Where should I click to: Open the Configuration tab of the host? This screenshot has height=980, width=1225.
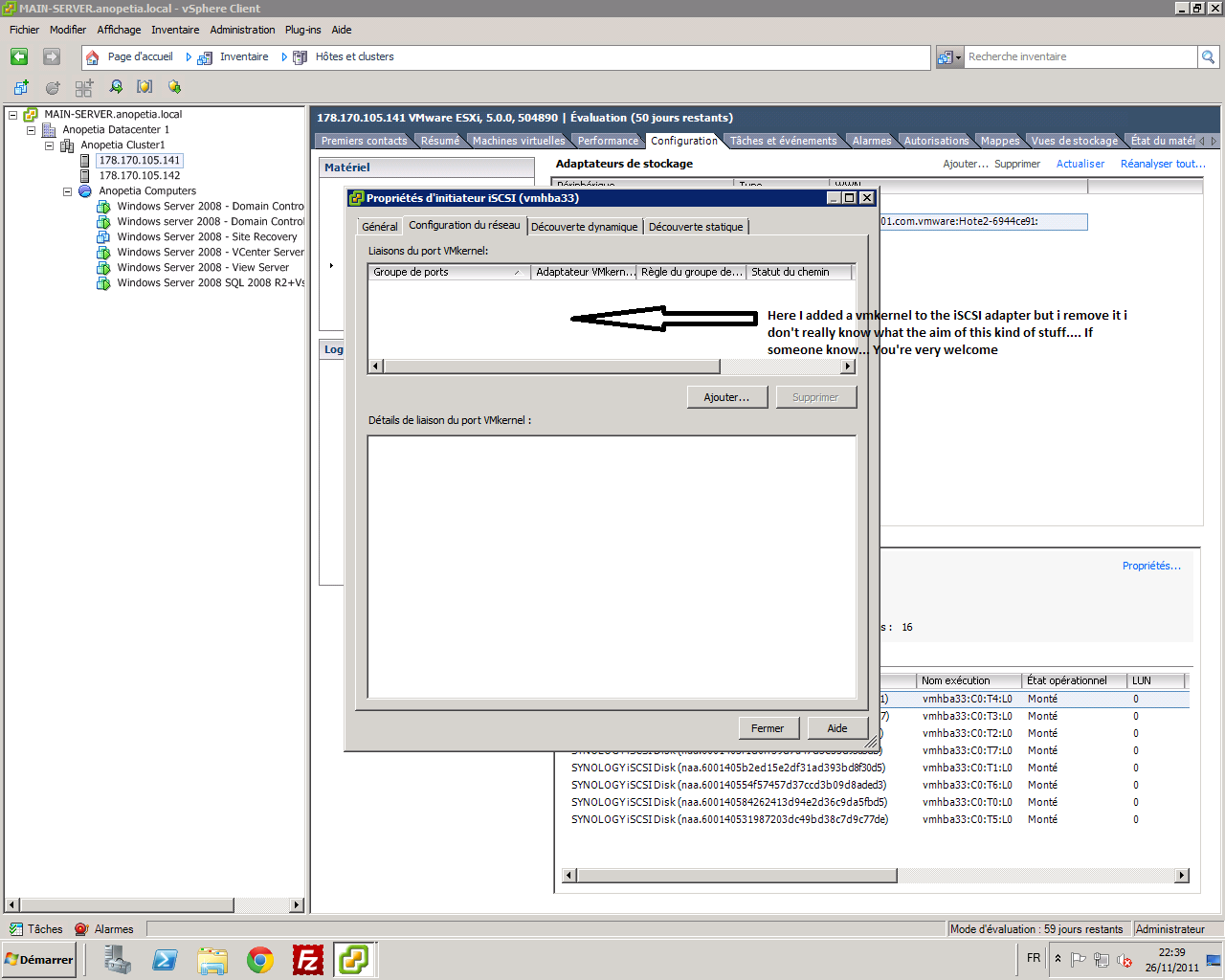[684, 140]
